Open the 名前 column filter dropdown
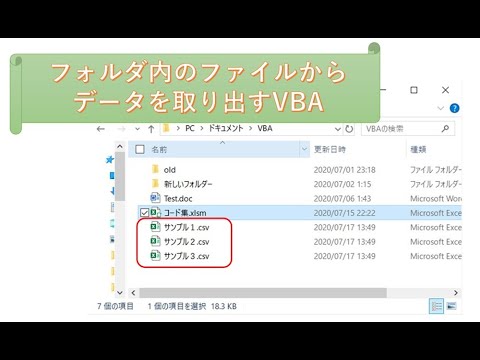 point(304,149)
